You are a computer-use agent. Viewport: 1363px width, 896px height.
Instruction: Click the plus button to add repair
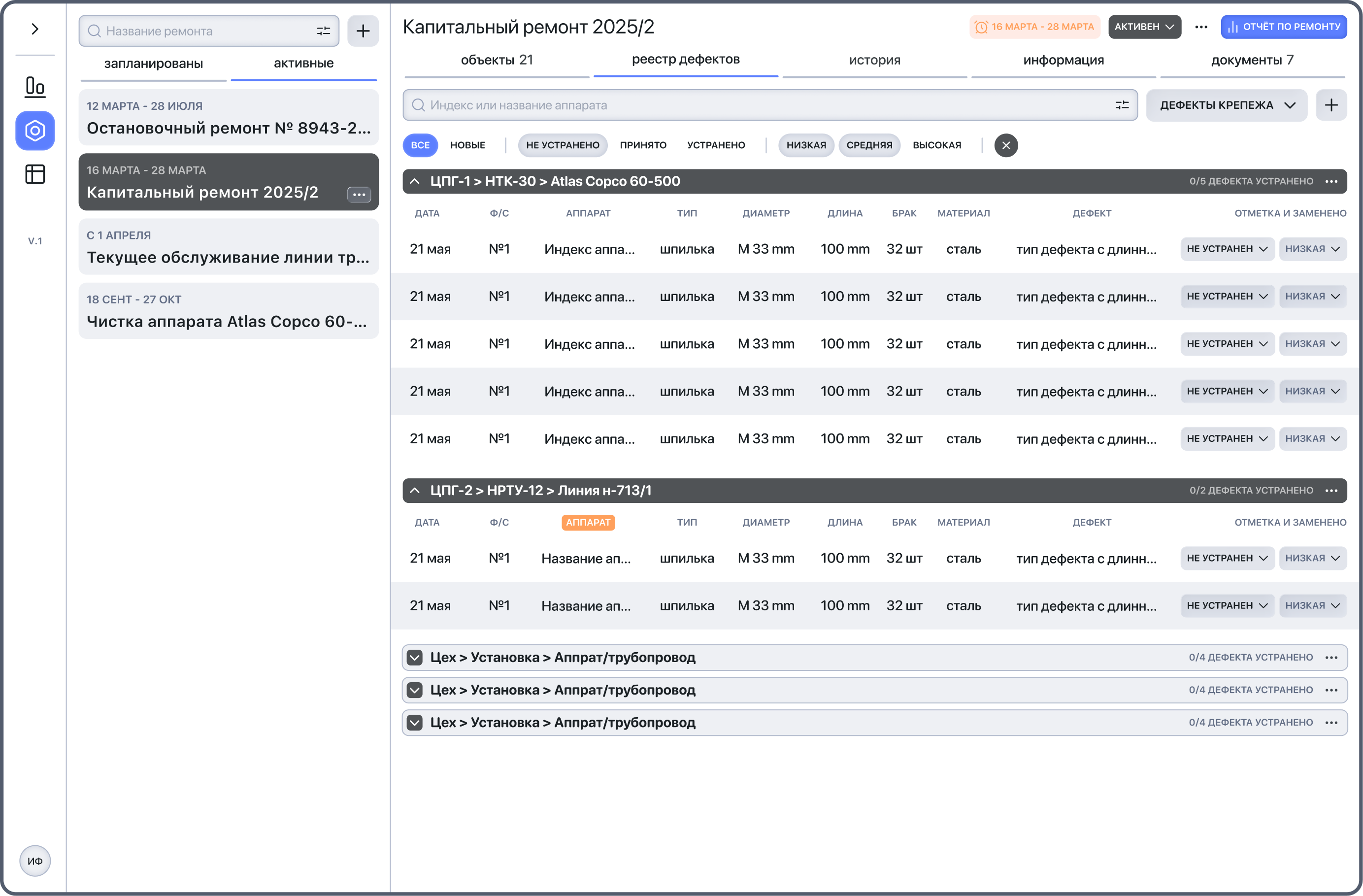(363, 31)
